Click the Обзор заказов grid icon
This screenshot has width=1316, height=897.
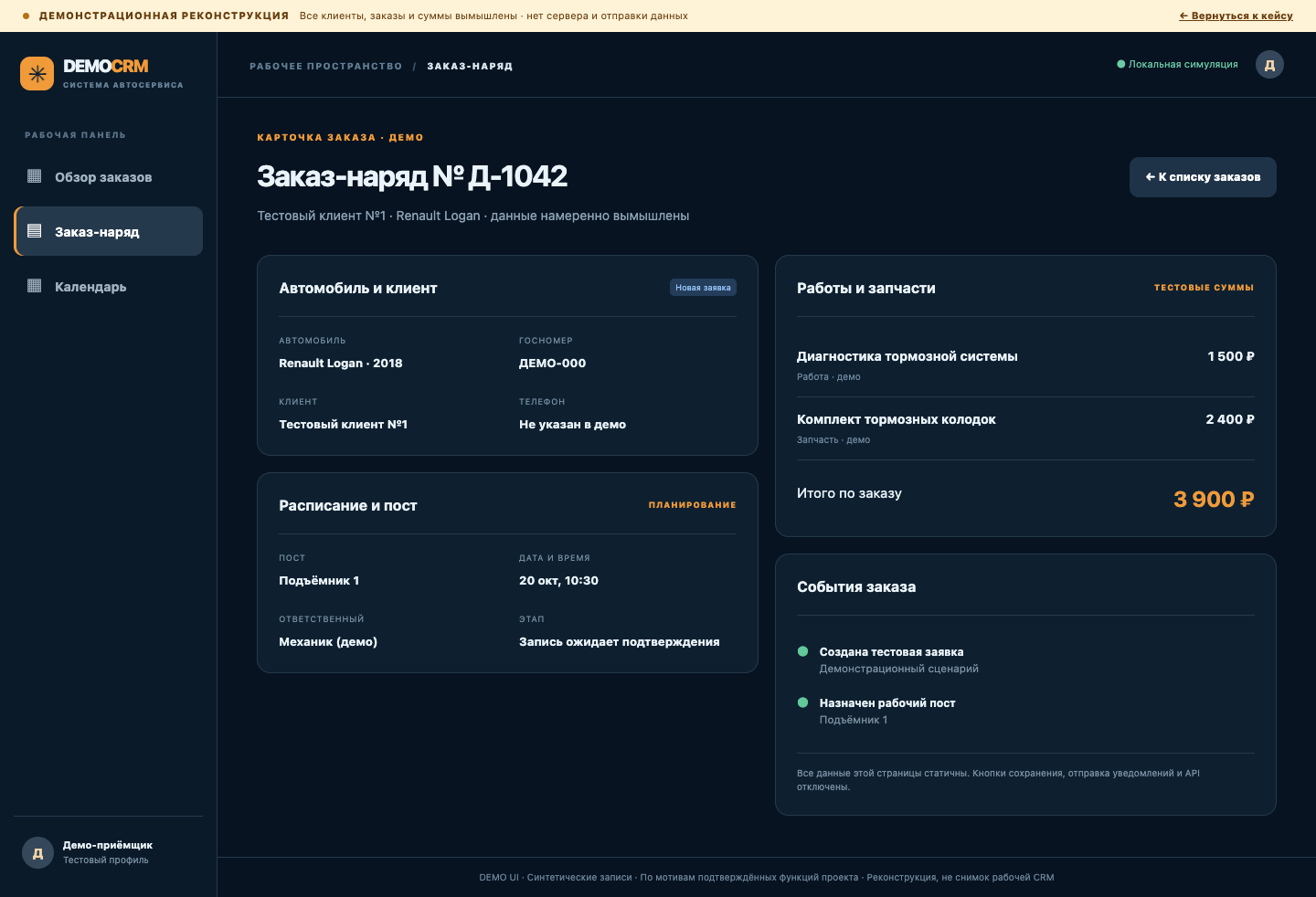click(x=35, y=176)
